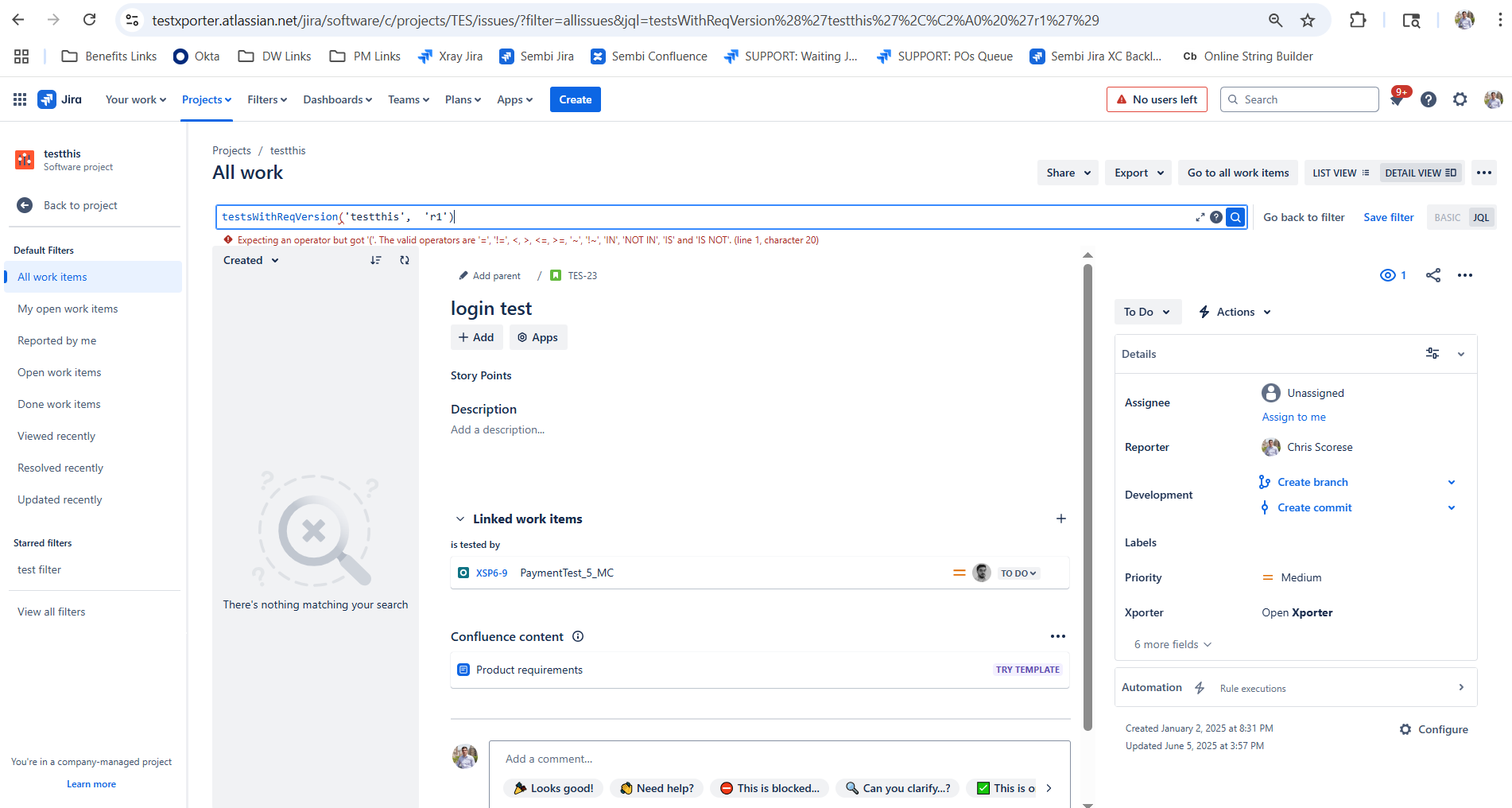Collapse the Linked work items section
The height and width of the screenshot is (808, 1512).
(x=460, y=519)
